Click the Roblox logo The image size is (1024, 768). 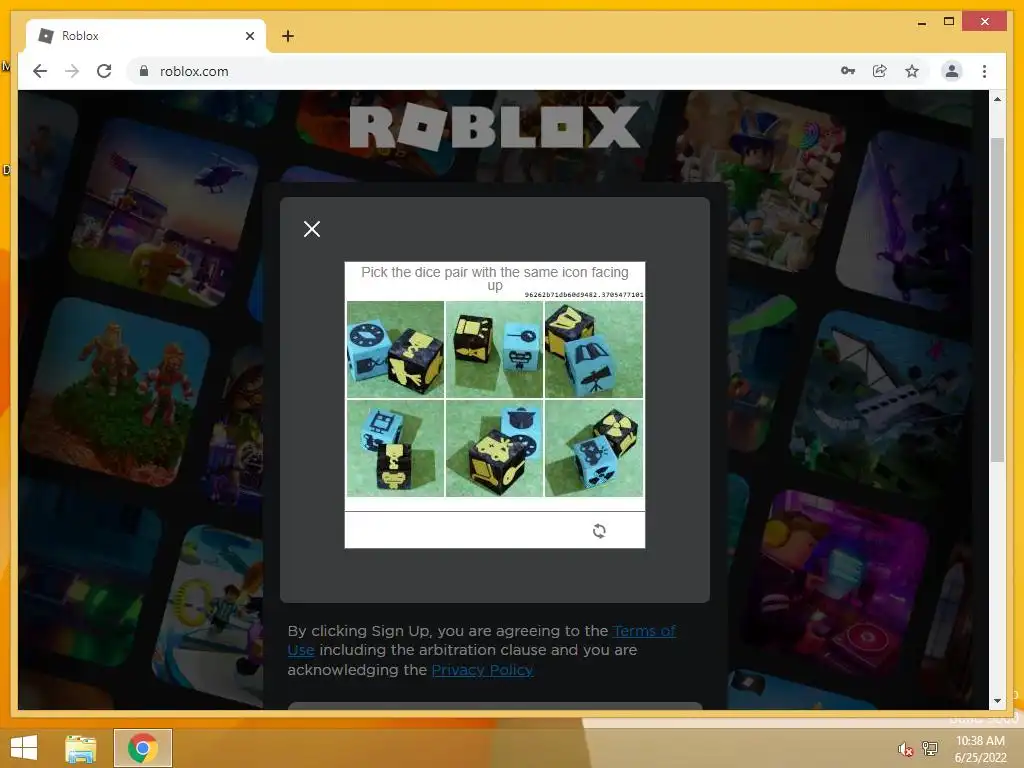pos(494,128)
